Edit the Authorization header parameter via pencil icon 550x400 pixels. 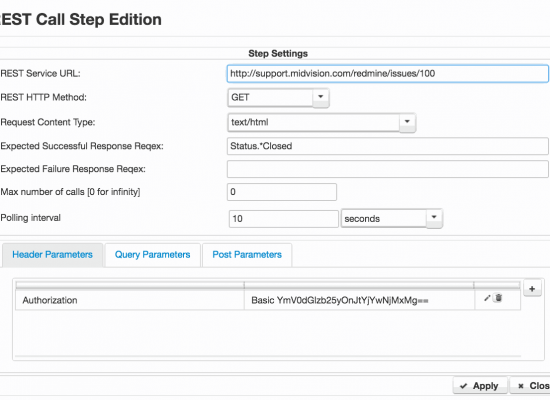click(487, 298)
